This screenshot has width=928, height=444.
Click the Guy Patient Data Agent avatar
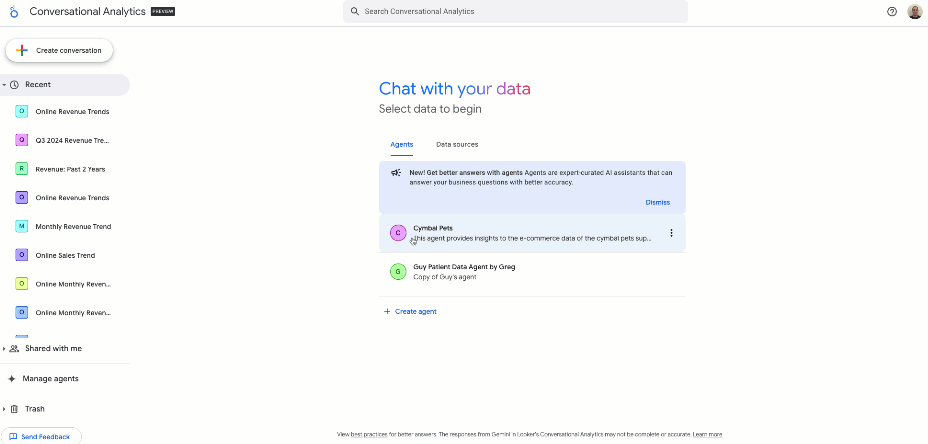tap(397, 271)
